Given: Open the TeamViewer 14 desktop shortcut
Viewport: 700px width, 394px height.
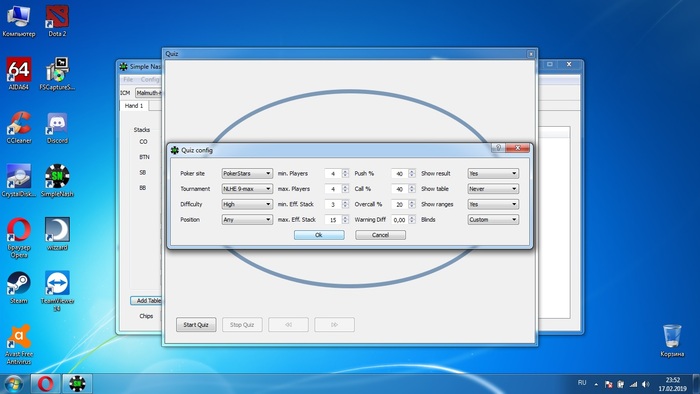Looking at the screenshot, I should 57,291.
